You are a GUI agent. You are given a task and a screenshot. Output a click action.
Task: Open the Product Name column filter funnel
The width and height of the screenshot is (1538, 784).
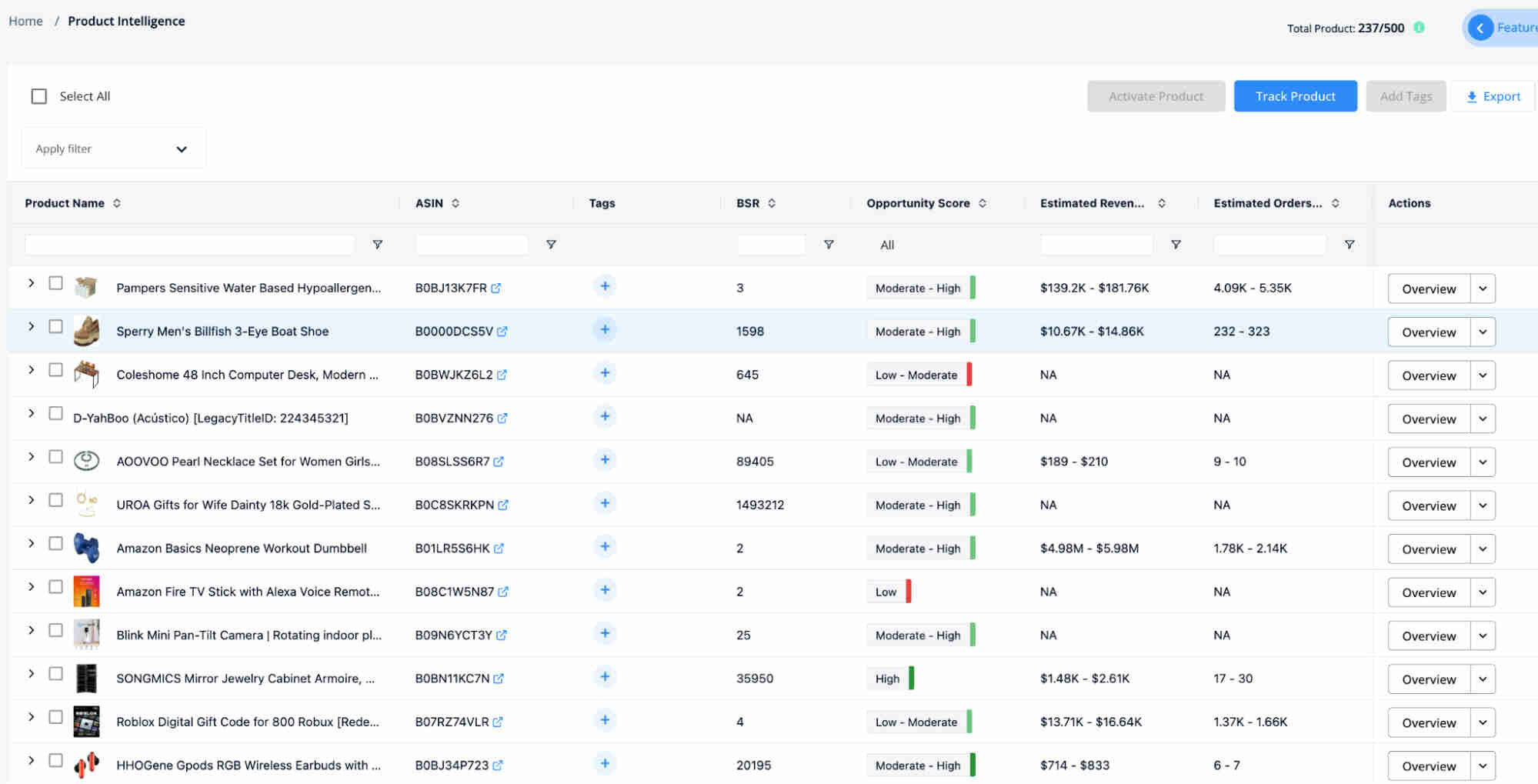pyautogui.click(x=378, y=244)
